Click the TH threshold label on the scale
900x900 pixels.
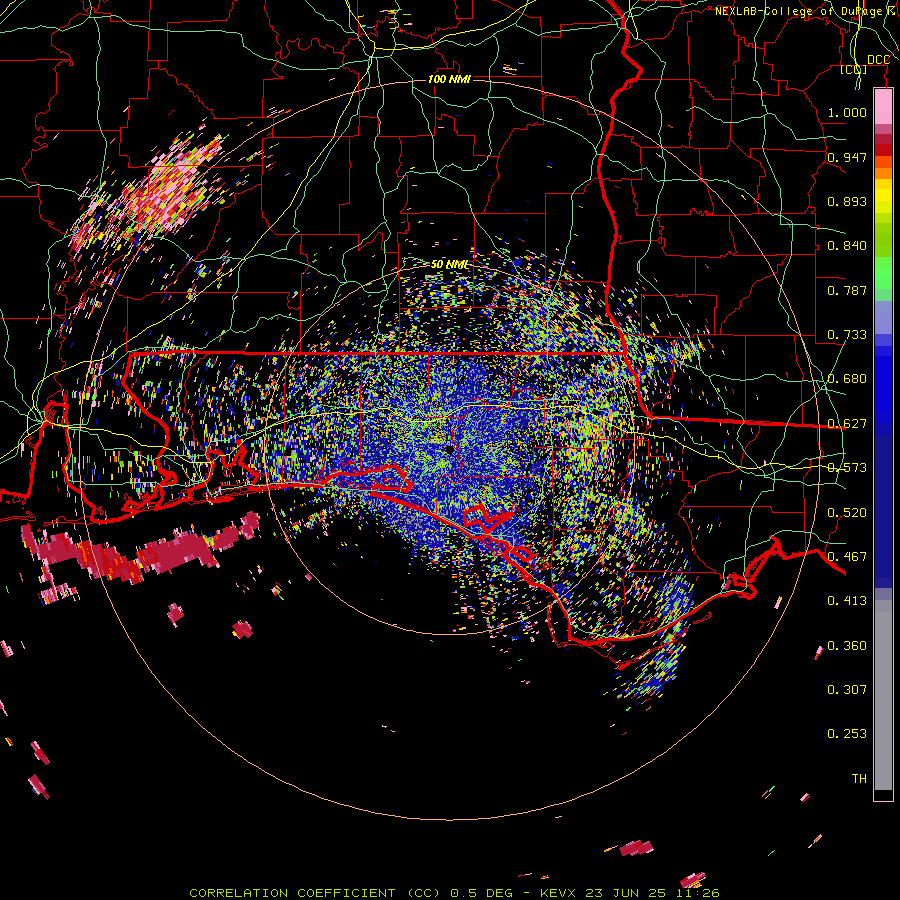coord(859,779)
